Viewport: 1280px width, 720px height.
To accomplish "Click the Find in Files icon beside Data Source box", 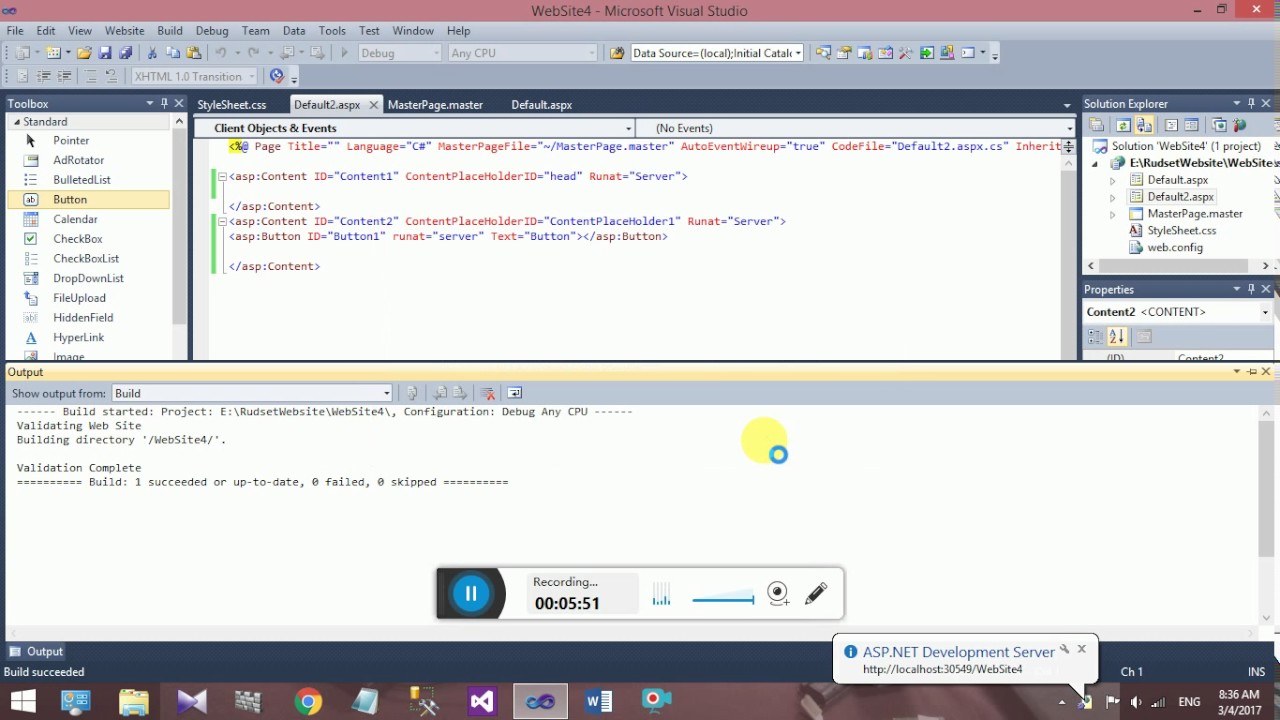I will [616, 53].
